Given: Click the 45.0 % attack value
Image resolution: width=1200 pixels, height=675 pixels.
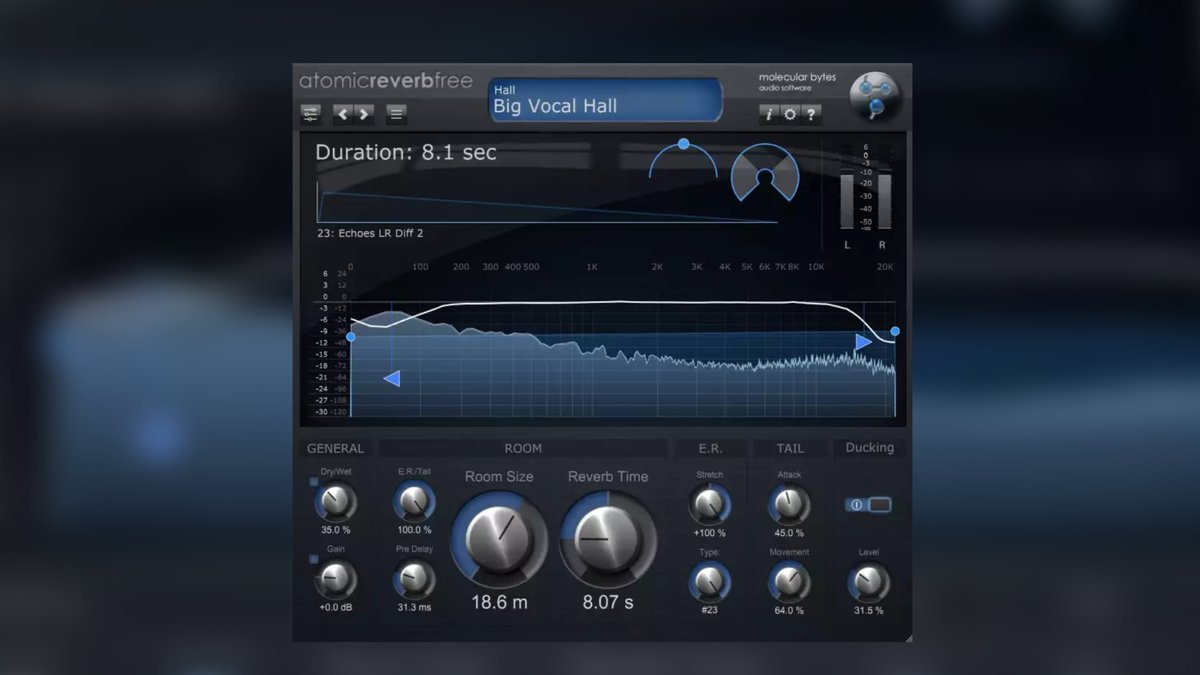Looking at the screenshot, I should pos(789,533).
